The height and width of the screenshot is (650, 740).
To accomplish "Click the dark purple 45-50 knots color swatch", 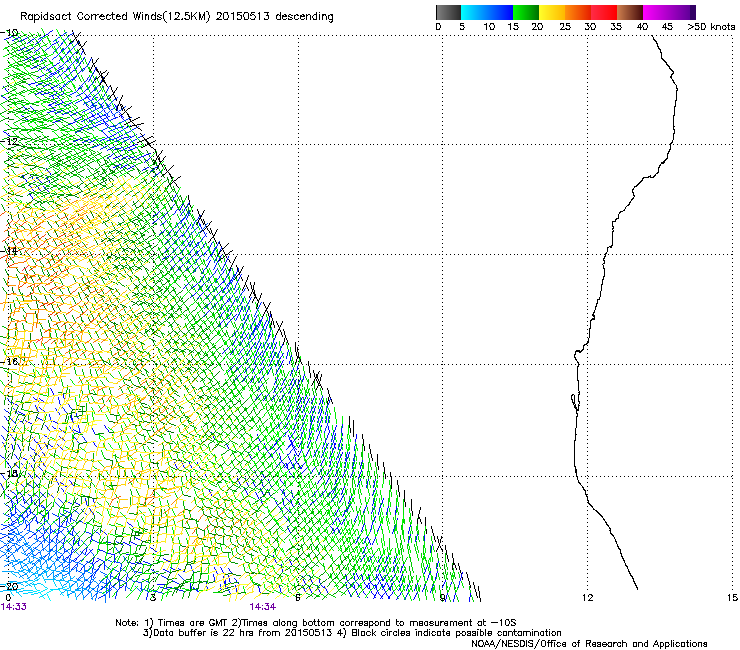I will click(682, 12).
